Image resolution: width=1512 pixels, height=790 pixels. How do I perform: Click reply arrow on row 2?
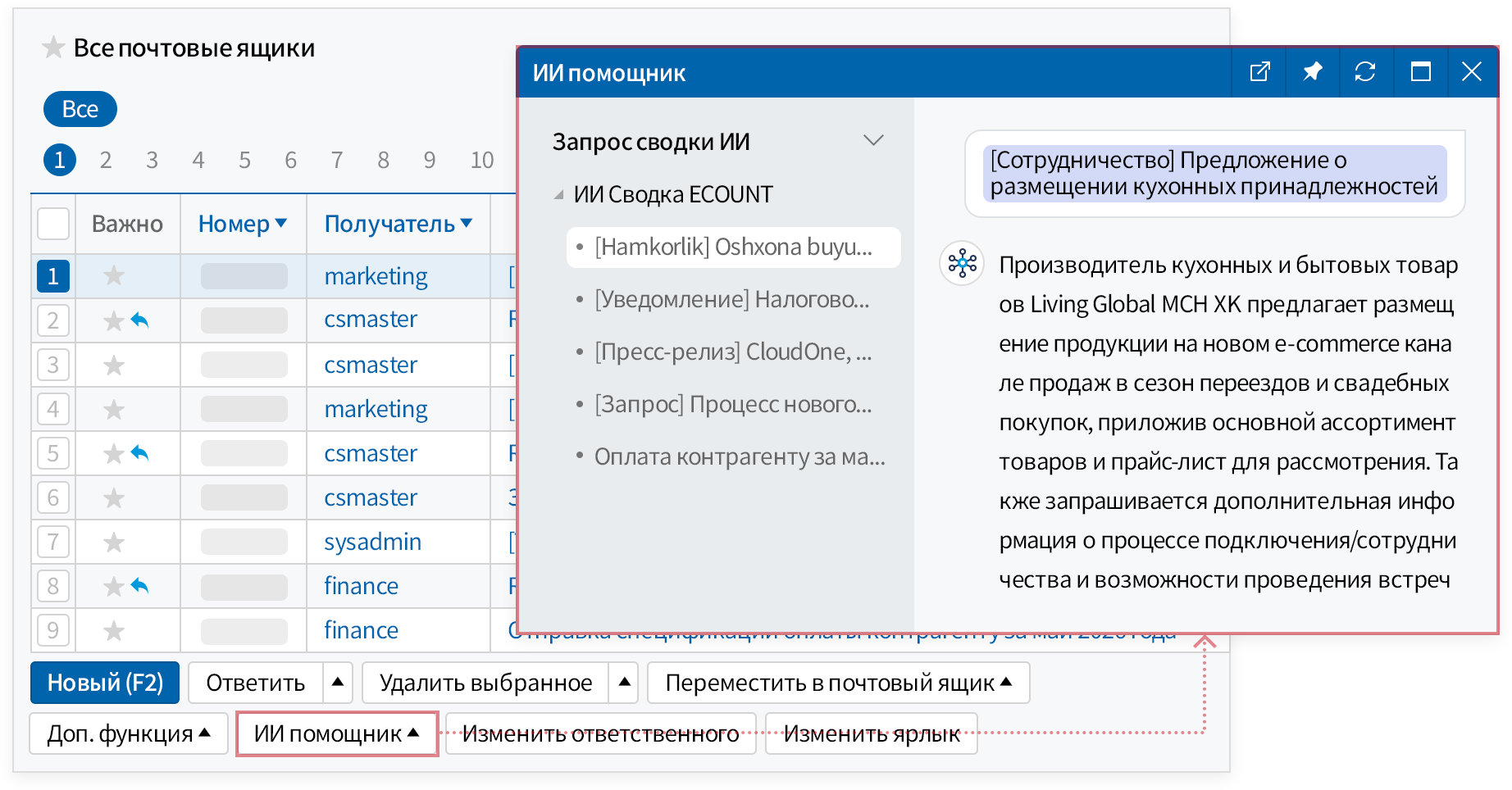[140, 320]
